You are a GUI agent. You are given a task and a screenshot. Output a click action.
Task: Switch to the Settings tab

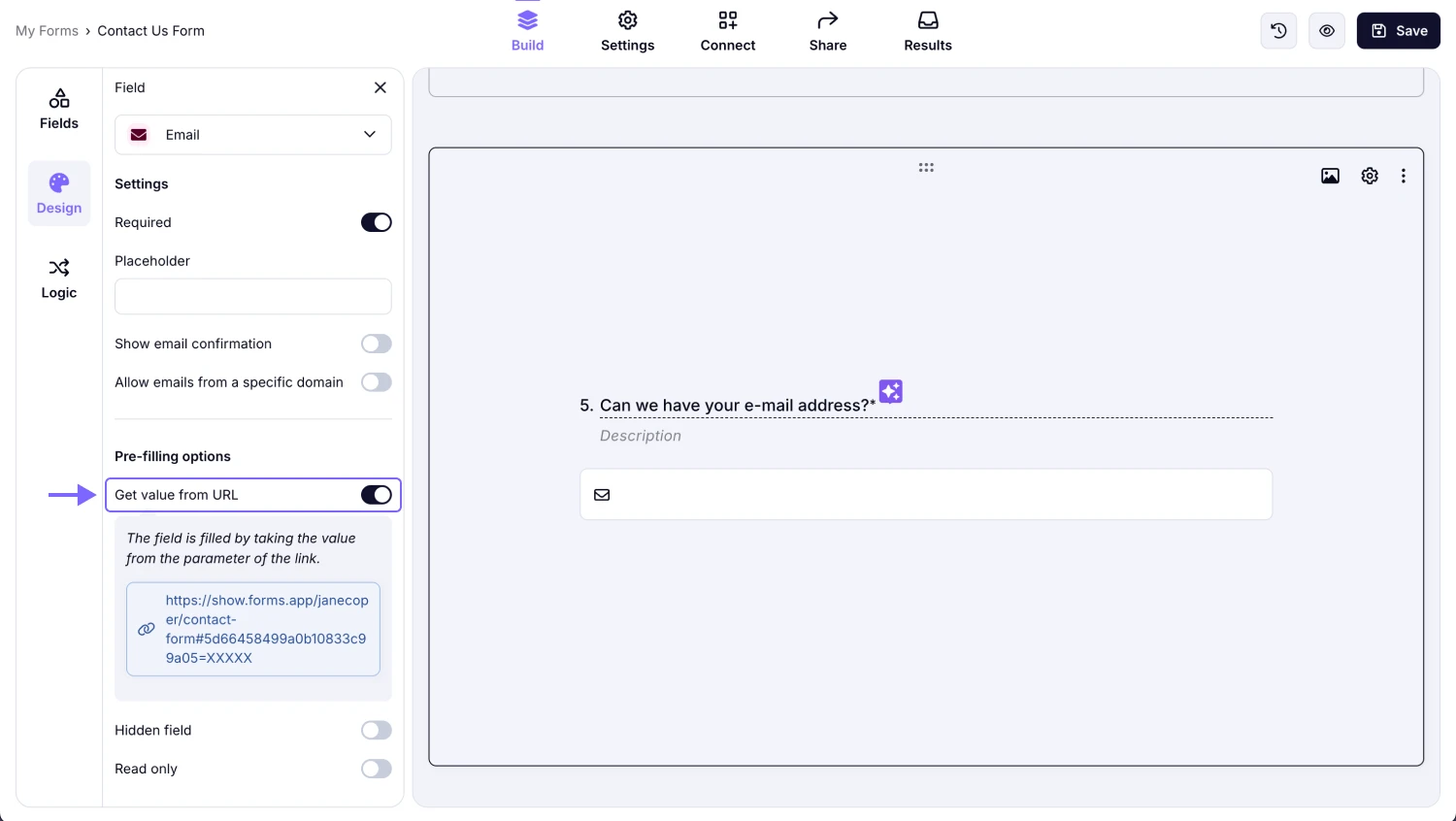627,30
